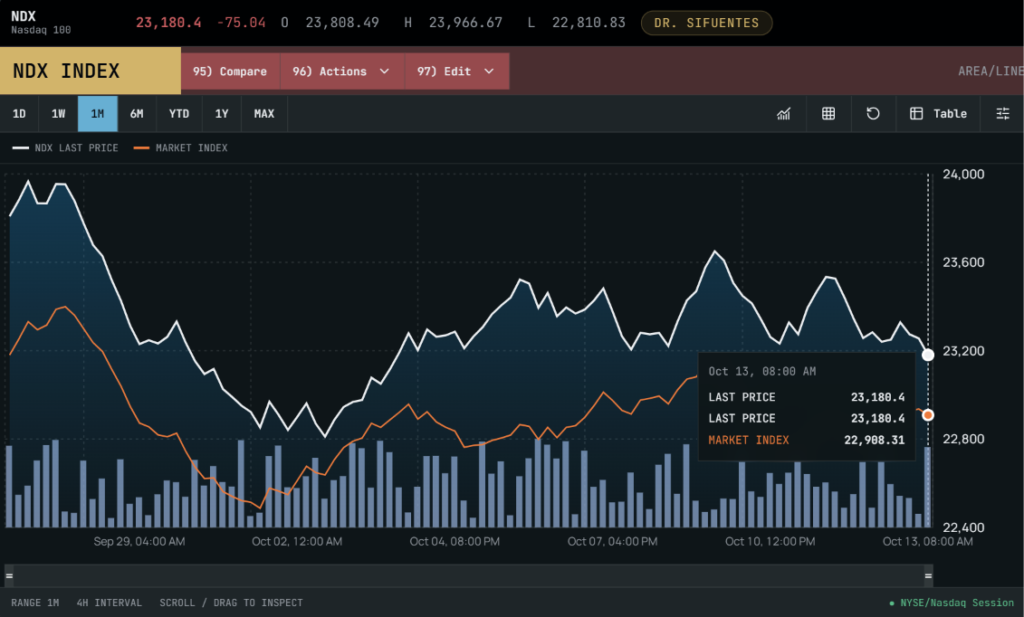Click the chart range scrollbar track
Image resolution: width=1024 pixels, height=617 pixels.
pyautogui.click(x=468, y=576)
